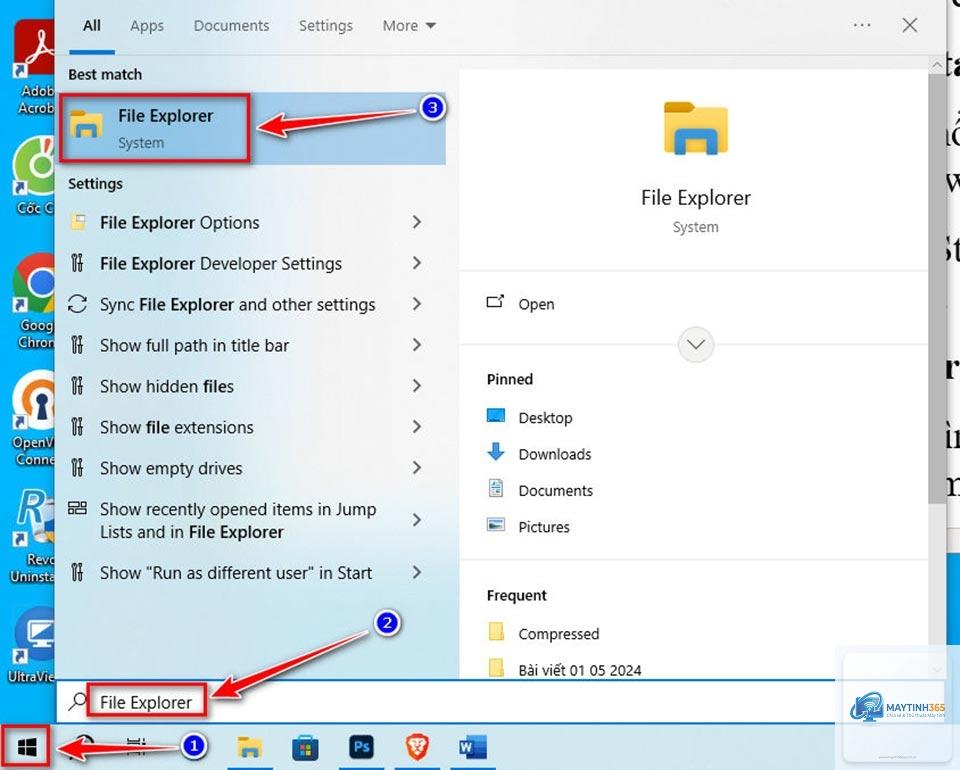Expand arrow for File Explorer Options
The image size is (960, 770).
(x=417, y=222)
